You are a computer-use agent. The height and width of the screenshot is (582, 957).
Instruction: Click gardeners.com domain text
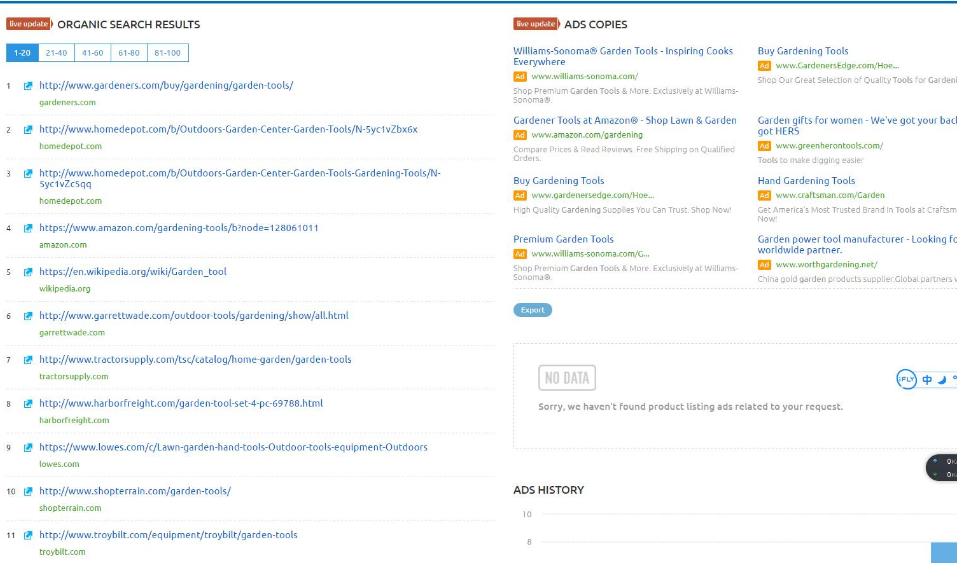click(67, 102)
